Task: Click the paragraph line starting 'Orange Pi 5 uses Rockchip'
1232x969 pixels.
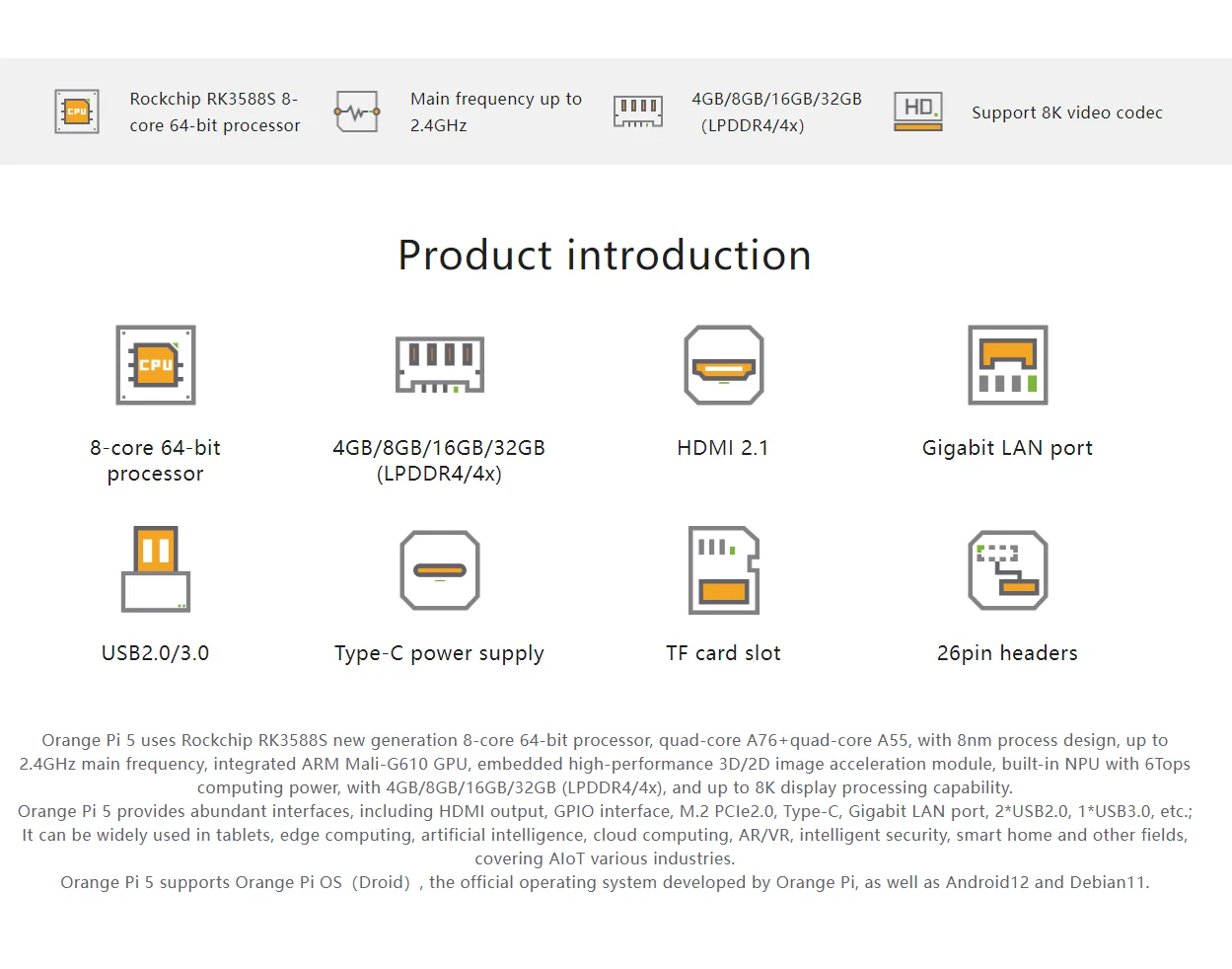Action: pyautogui.click(x=605, y=740)
